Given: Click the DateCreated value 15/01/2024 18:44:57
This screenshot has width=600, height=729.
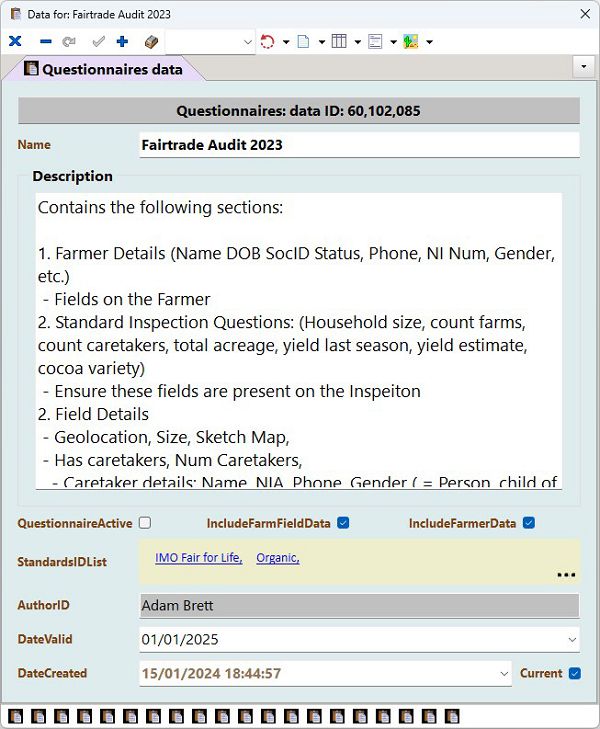Looking at the screenshot, I should point(211,674).
